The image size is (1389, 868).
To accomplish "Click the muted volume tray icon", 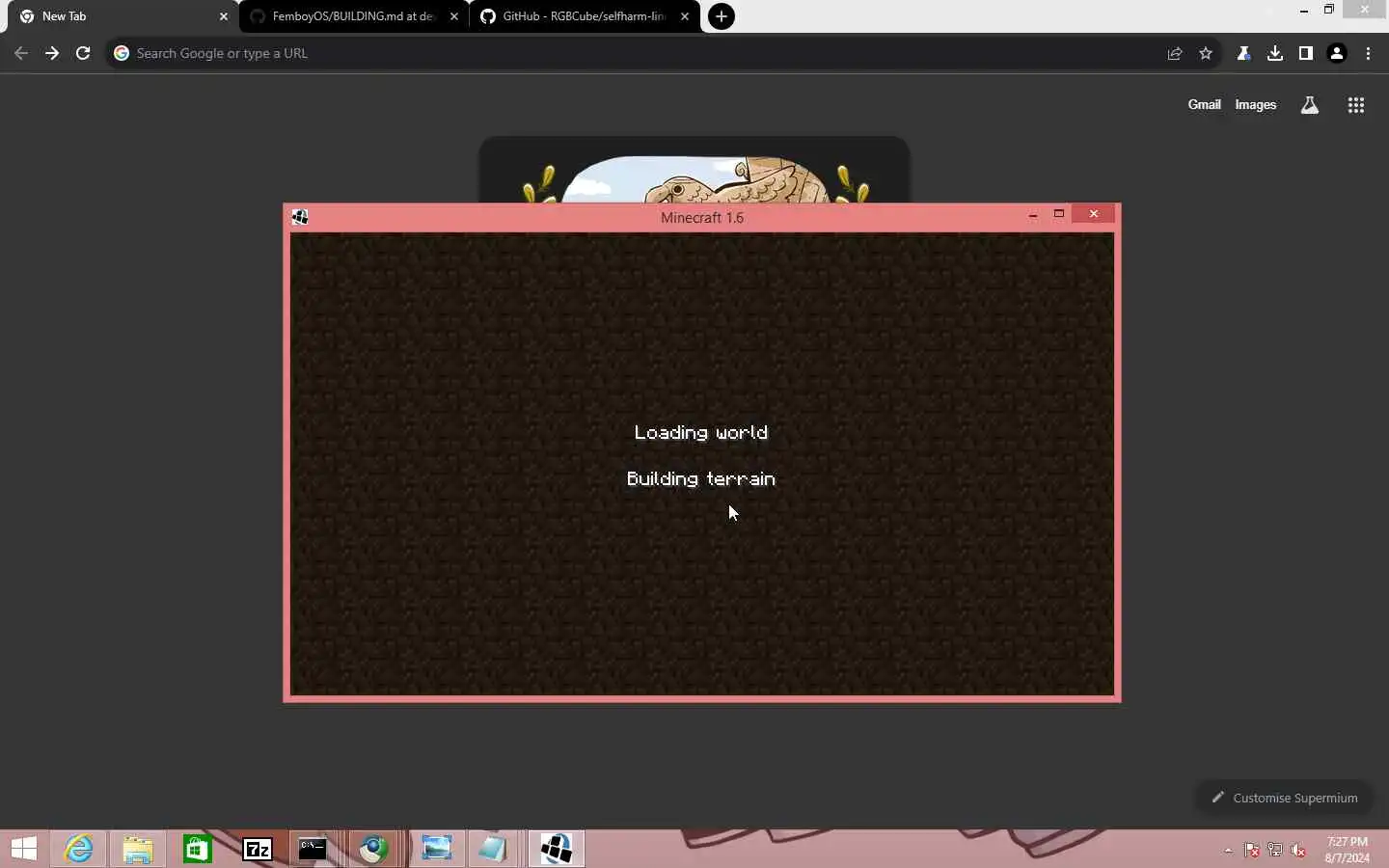I will point(1299,851).
